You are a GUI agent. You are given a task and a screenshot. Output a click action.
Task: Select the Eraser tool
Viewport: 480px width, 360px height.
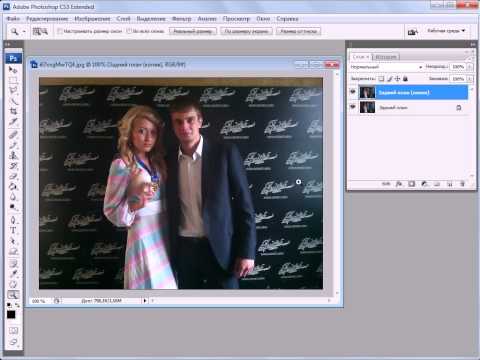[x=13, y=176]
